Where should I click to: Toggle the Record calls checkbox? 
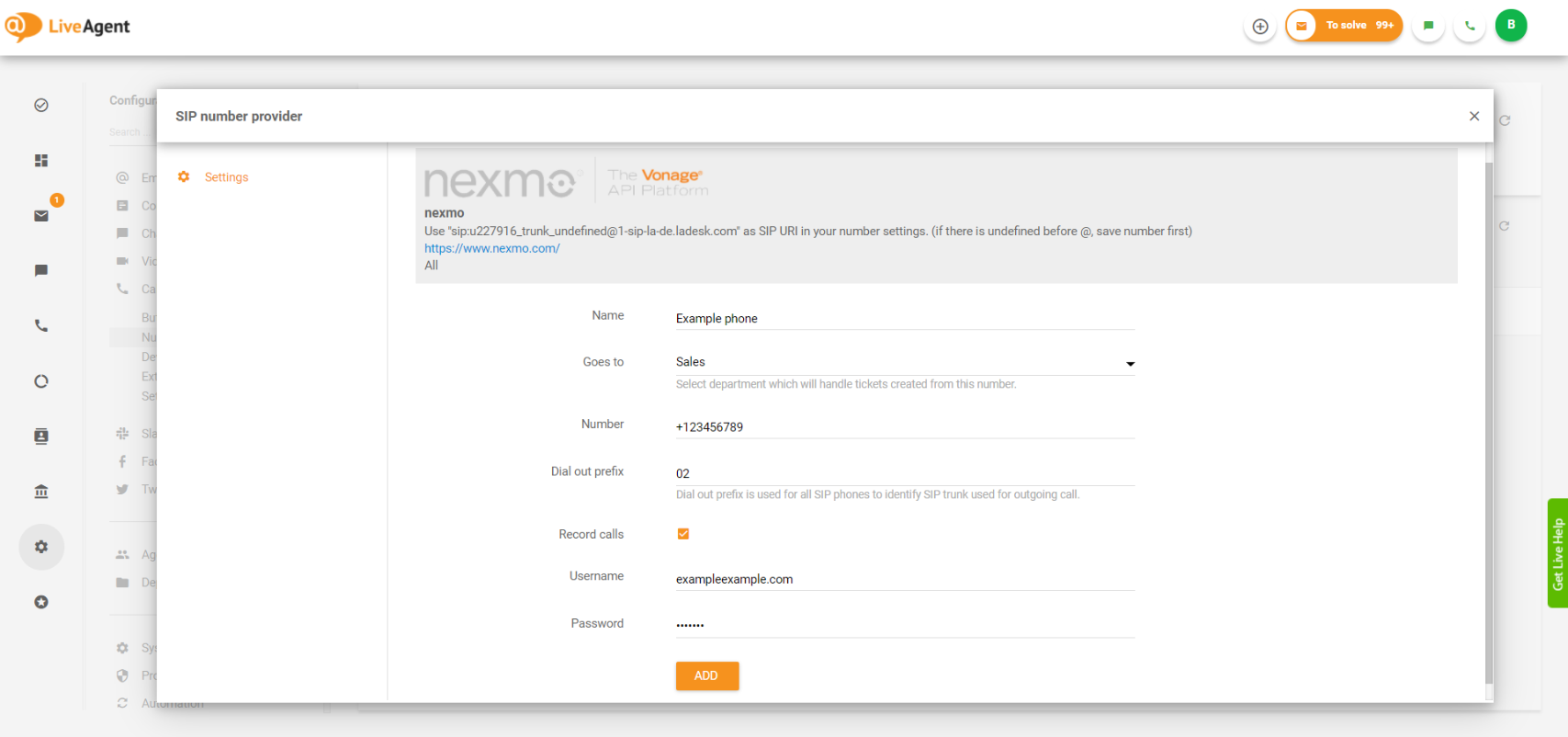pyautogui.click(x=683, y=534)
